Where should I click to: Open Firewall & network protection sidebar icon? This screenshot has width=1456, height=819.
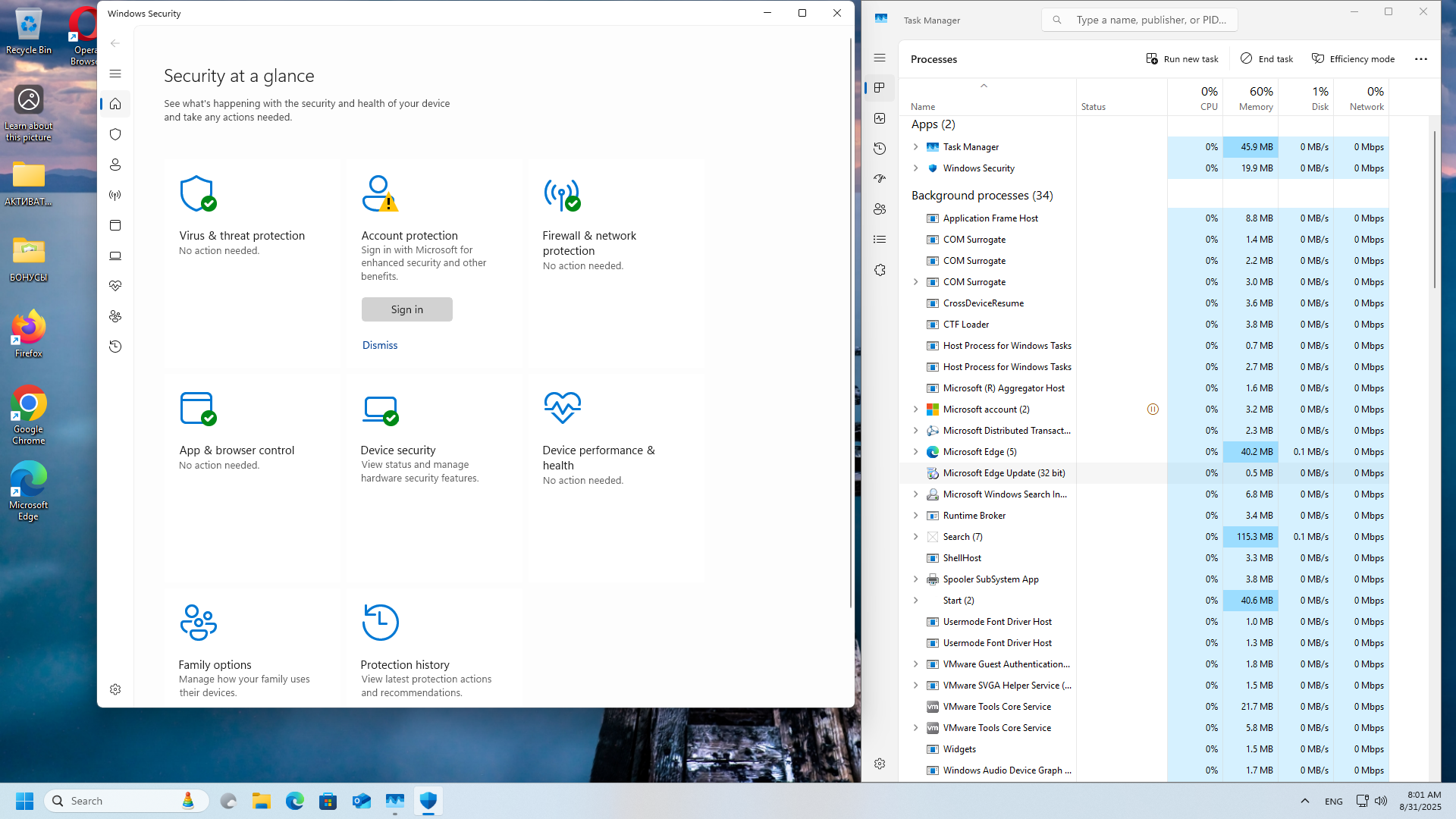click(115, 195)
